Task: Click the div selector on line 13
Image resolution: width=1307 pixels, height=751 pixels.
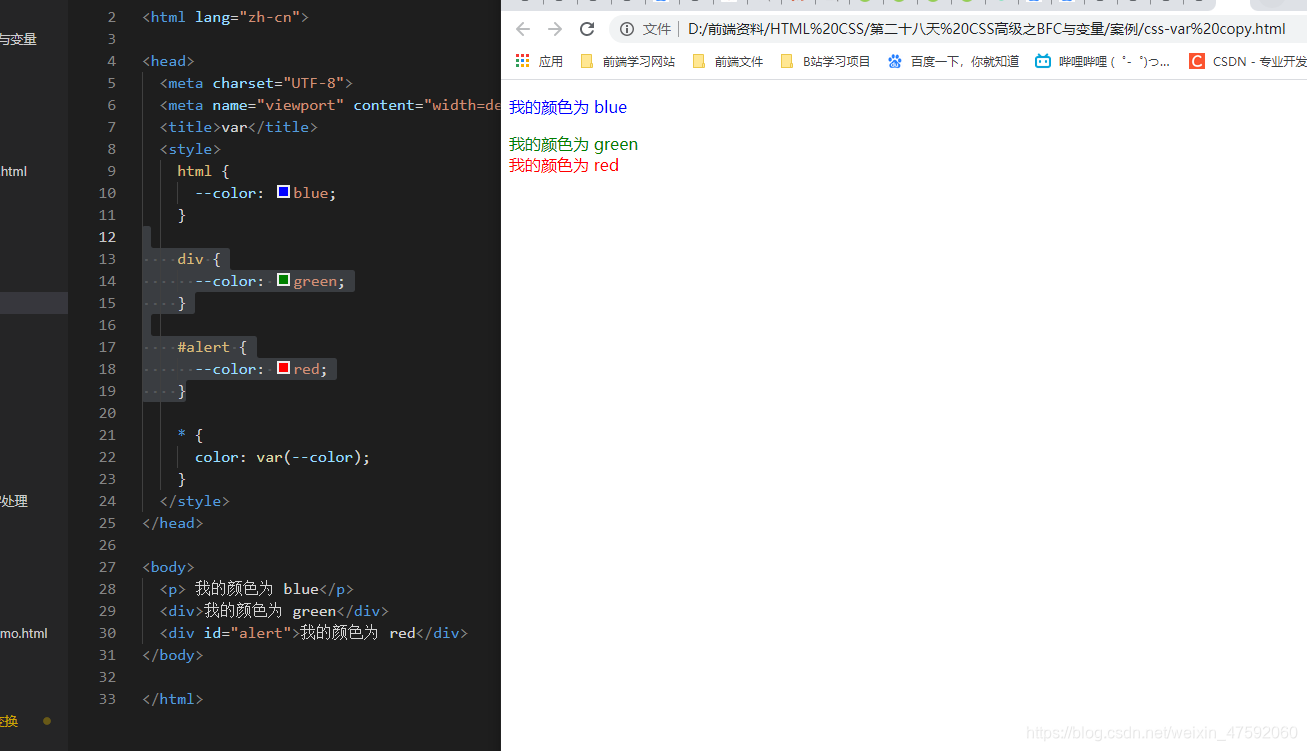Action: [190, 259]
